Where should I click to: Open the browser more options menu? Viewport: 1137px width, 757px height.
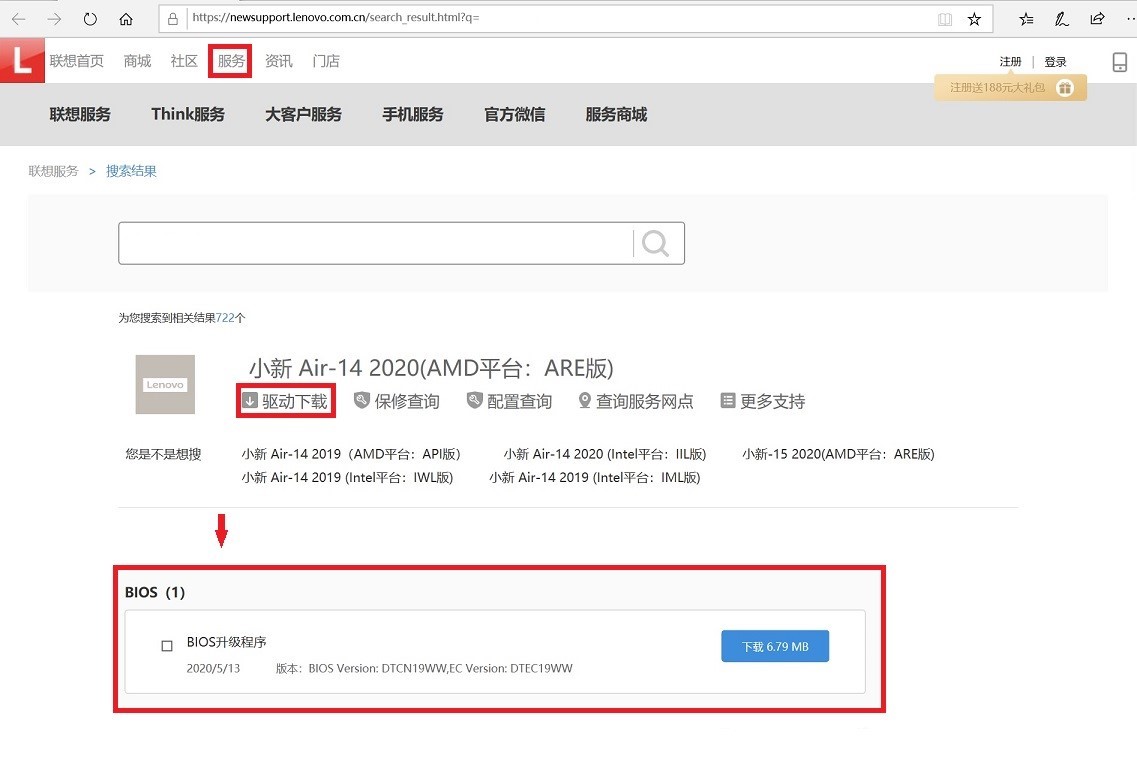point(1130,19)
